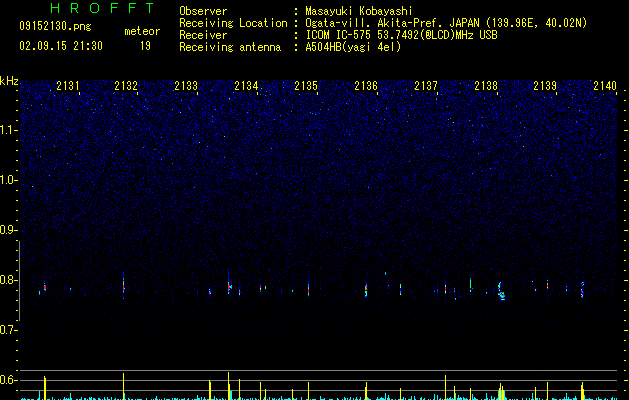Click observer name Masayuki Kobayashi
629x400 pixels.
(x=359, y=11)
